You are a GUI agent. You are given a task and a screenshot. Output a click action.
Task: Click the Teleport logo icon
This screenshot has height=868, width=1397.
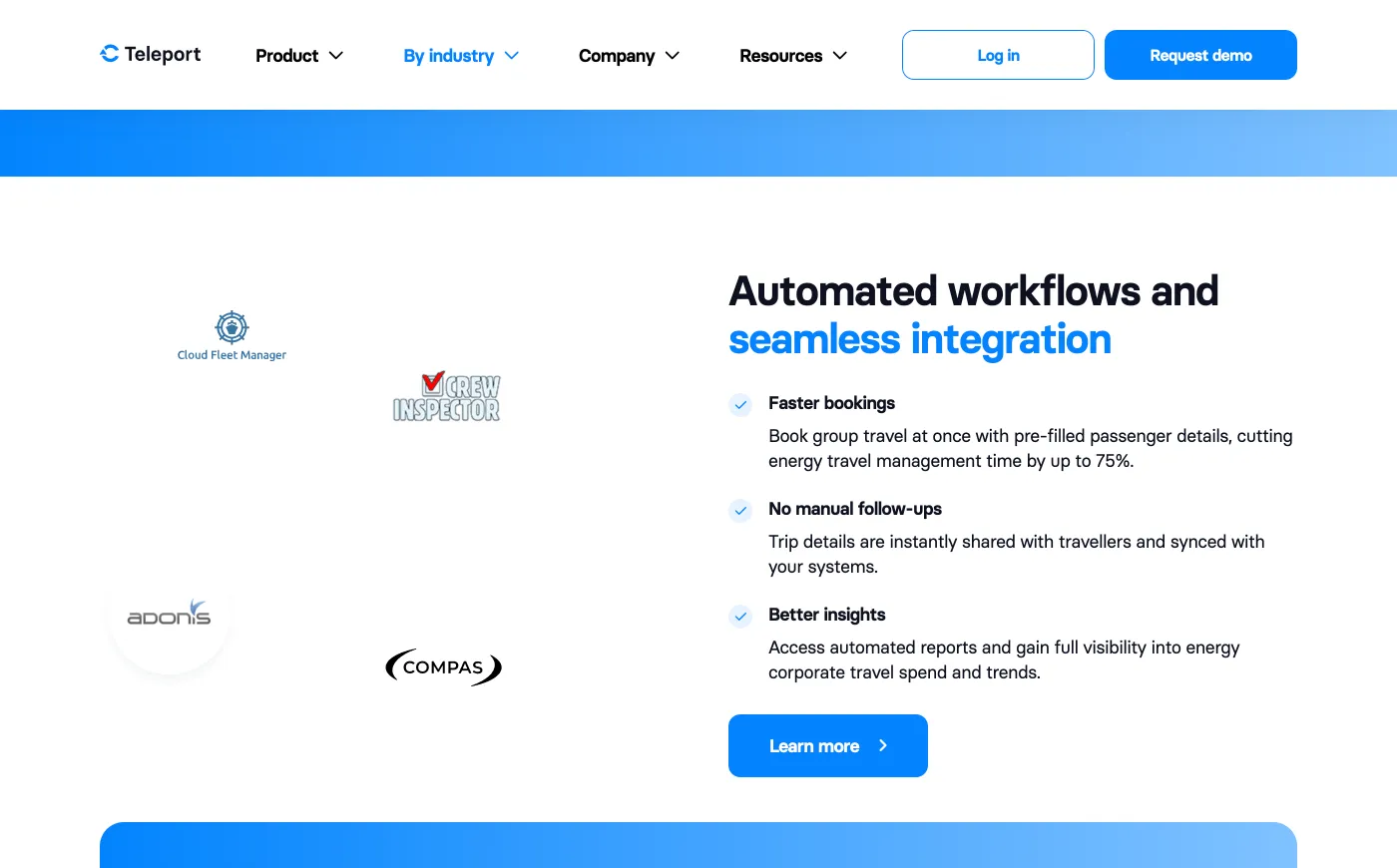click(x=110, y=54)
